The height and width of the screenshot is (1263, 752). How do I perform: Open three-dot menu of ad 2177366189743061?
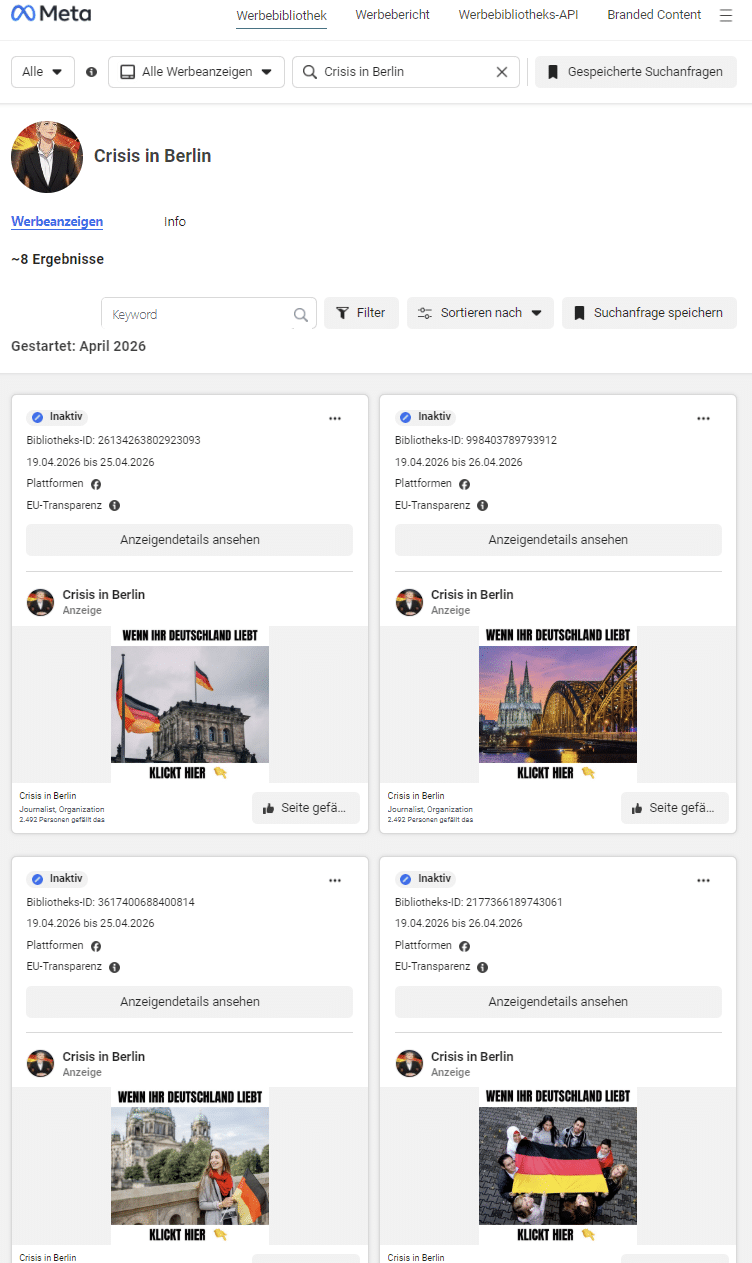(x=704, y=880)
